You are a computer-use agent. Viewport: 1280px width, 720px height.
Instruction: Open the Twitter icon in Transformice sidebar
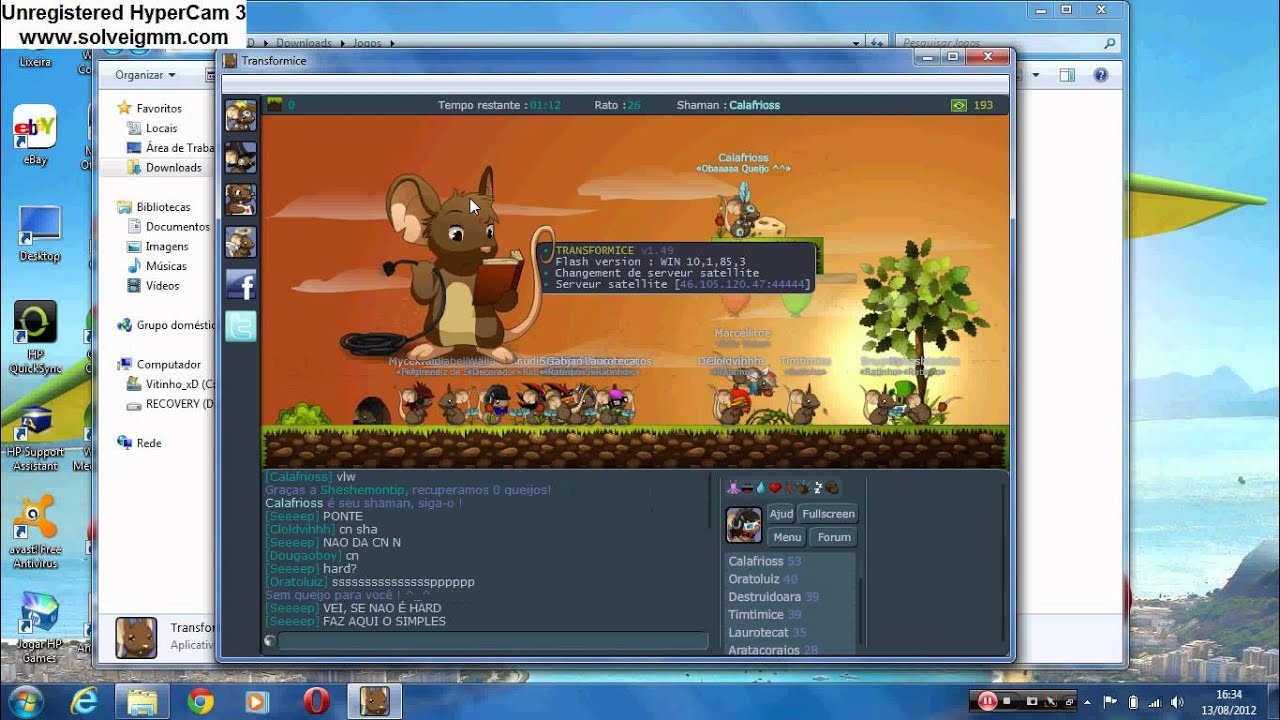point(240,327)
